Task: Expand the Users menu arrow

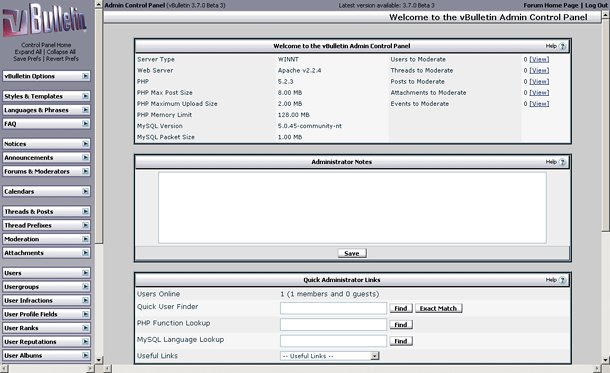Action: [x=85, y=273]
